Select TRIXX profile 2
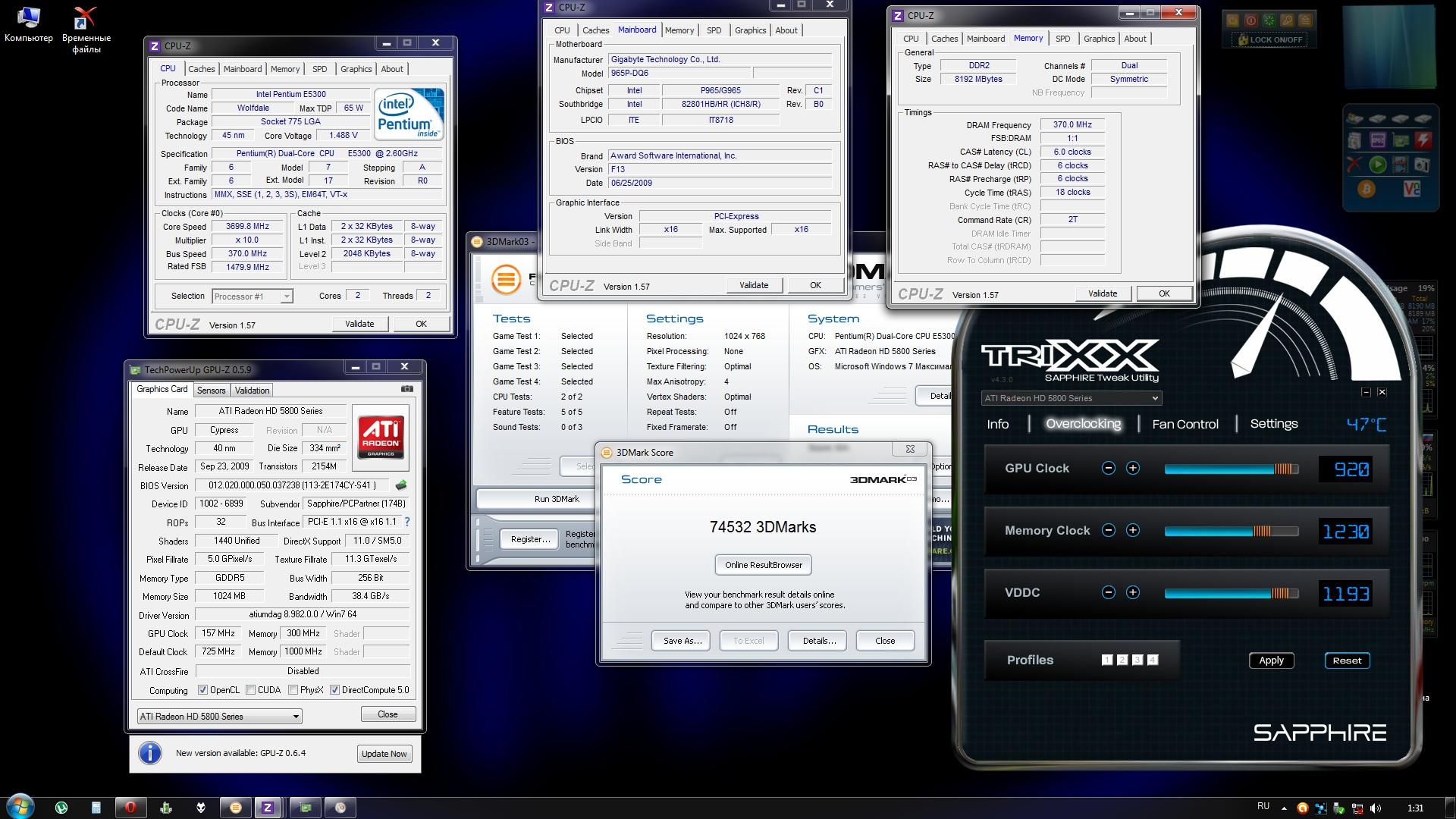Screen dimensions: 1456x819 click(x=1122, y=660)
